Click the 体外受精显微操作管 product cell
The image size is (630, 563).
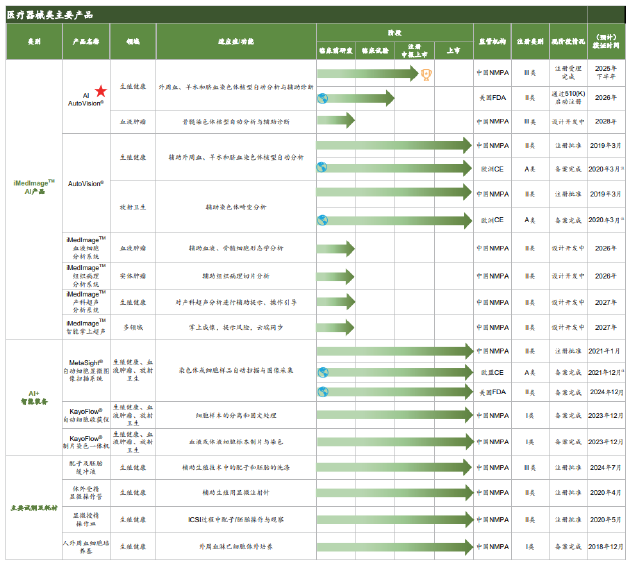(x=86, y=493)
